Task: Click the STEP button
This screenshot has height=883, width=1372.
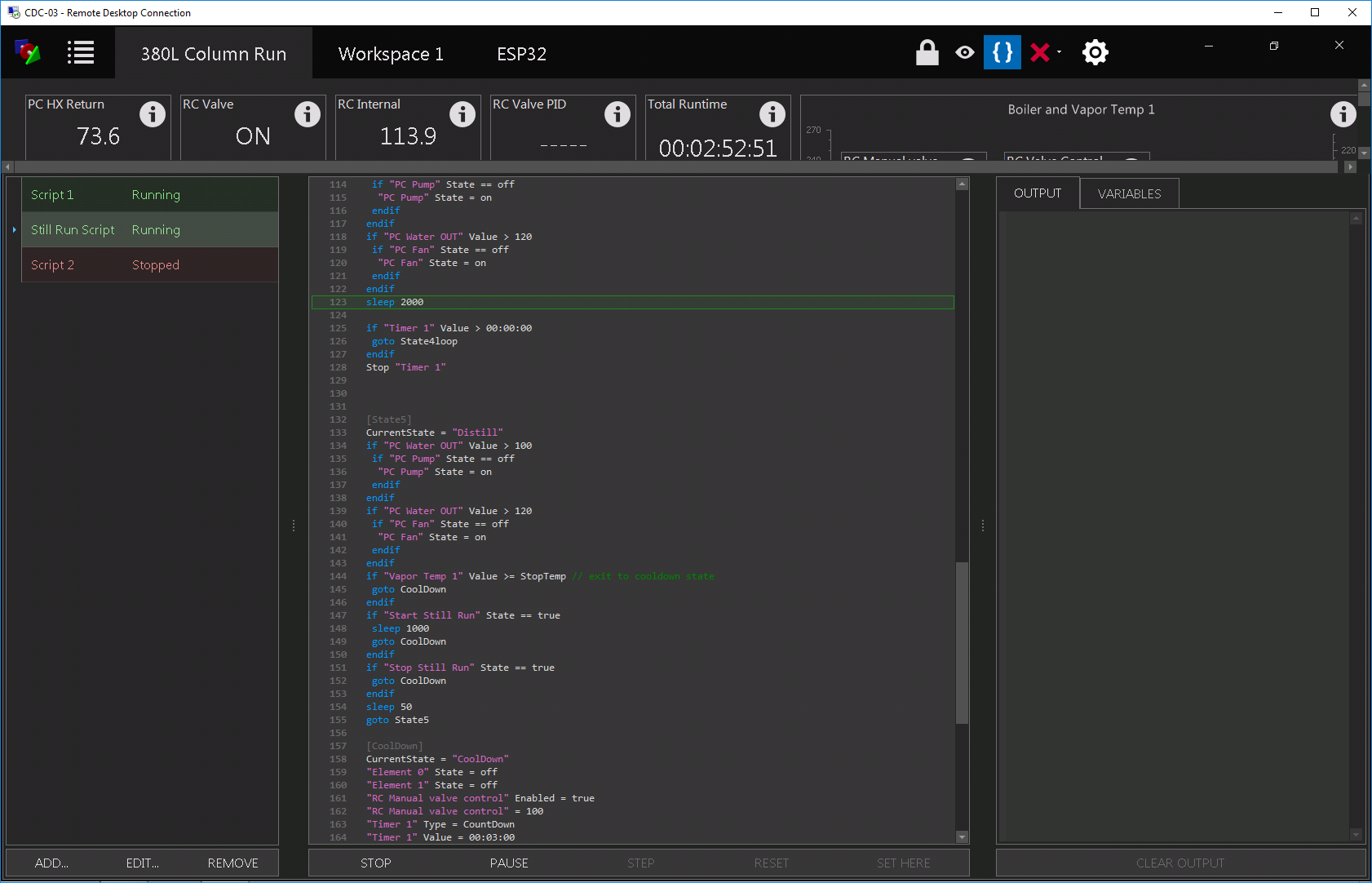Action: point(641,863)
